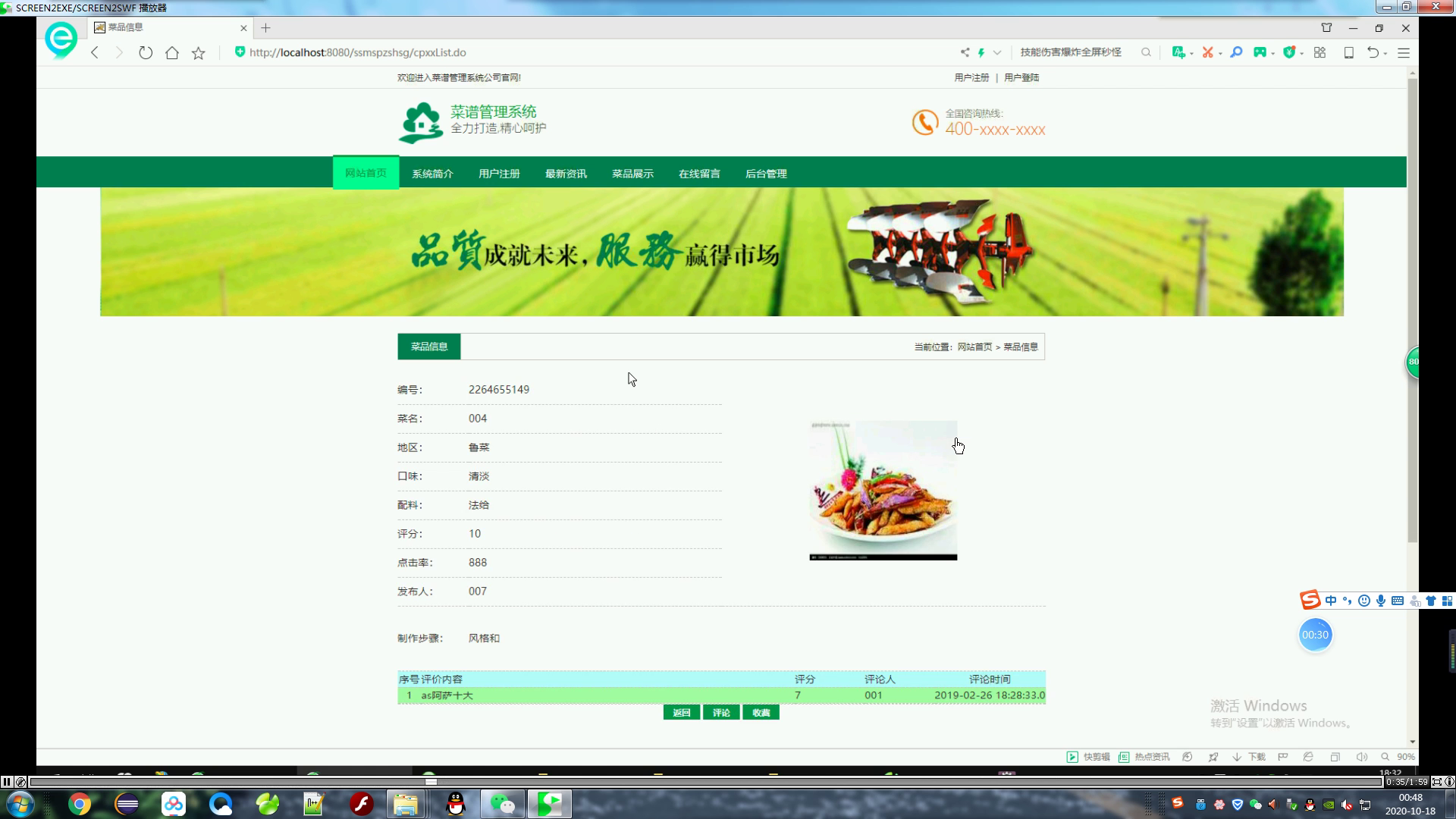Screen dimensions: 1456x819
Task: Click the search magnifier in the search box
Action: 1146,52
